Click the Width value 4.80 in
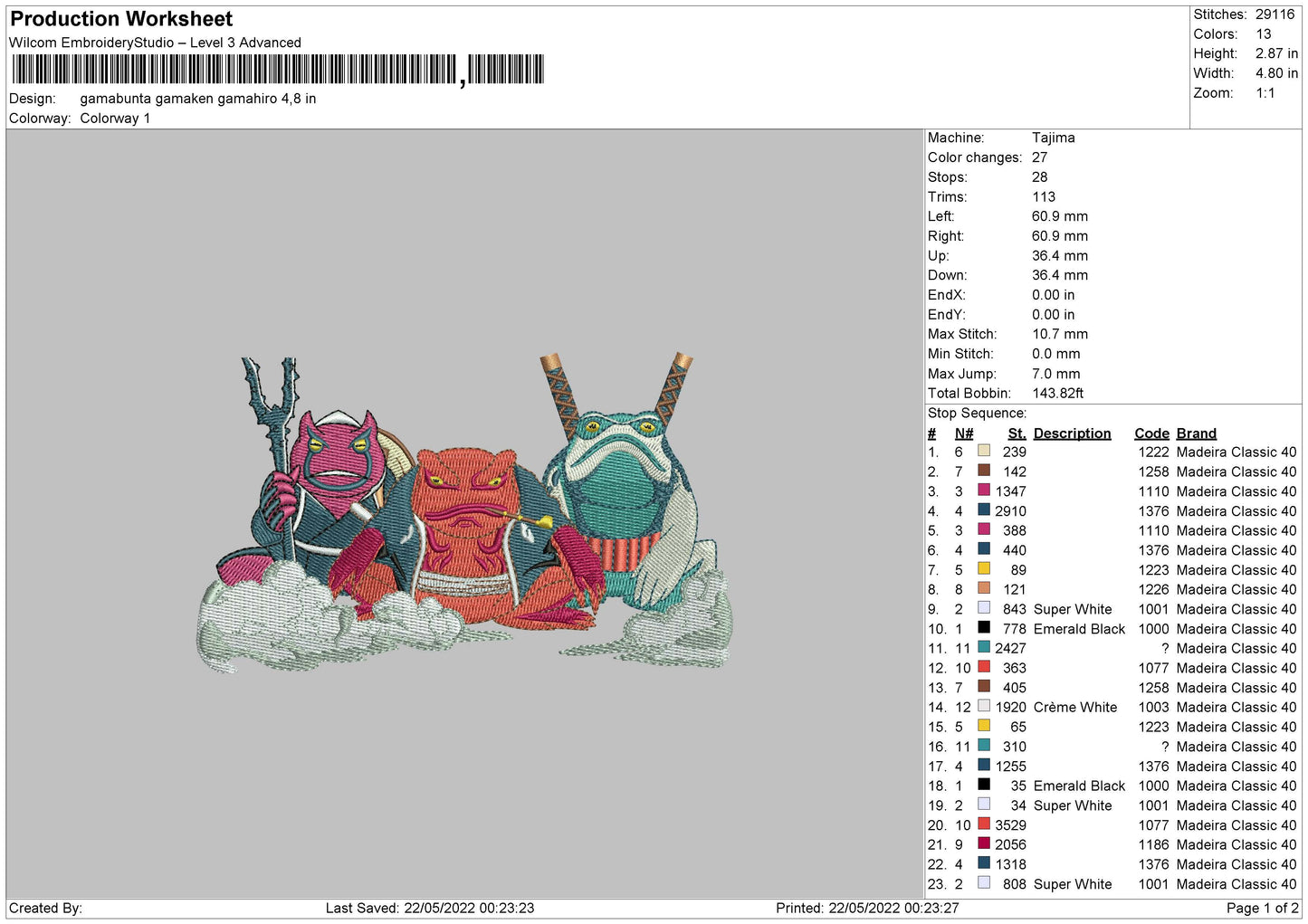Viewport: 1308px width, 924px height. click(x=1276, y=73)
